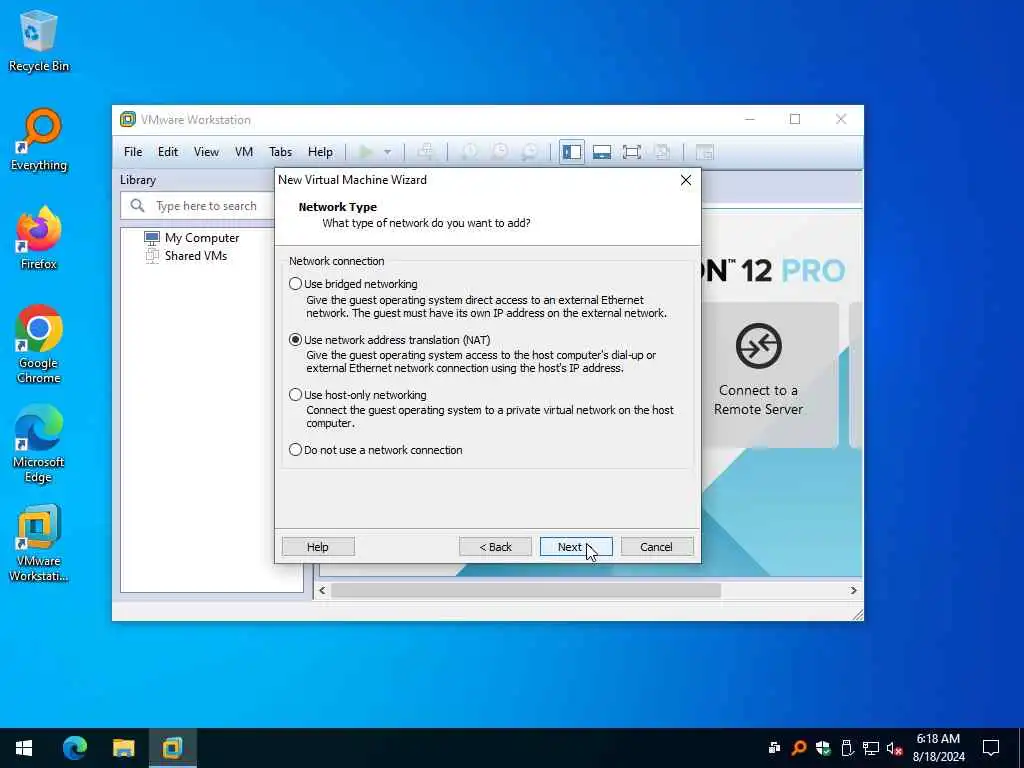This screenshot has width=1024, height=768.
Task: Click the full screen mode icon
Action: 632,152
